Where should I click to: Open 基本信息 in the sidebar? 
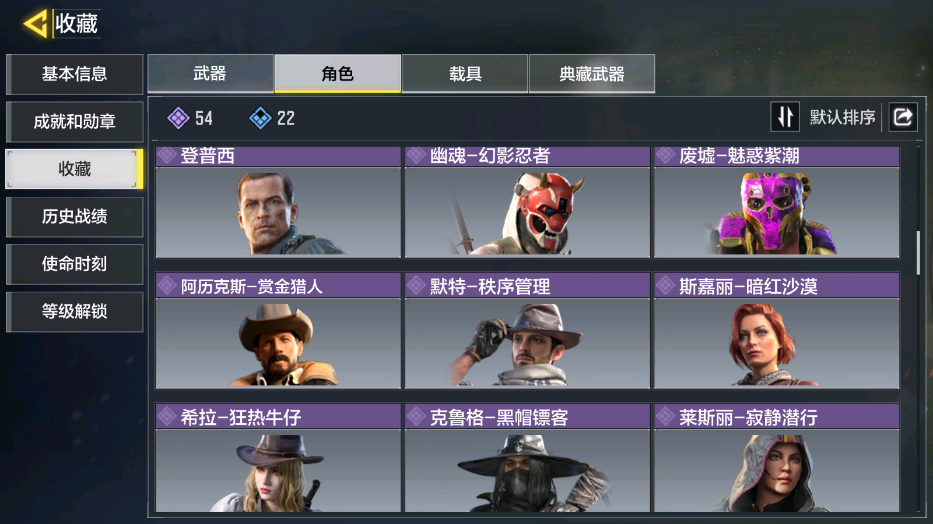pyautogui.click(x=74, y=74)
